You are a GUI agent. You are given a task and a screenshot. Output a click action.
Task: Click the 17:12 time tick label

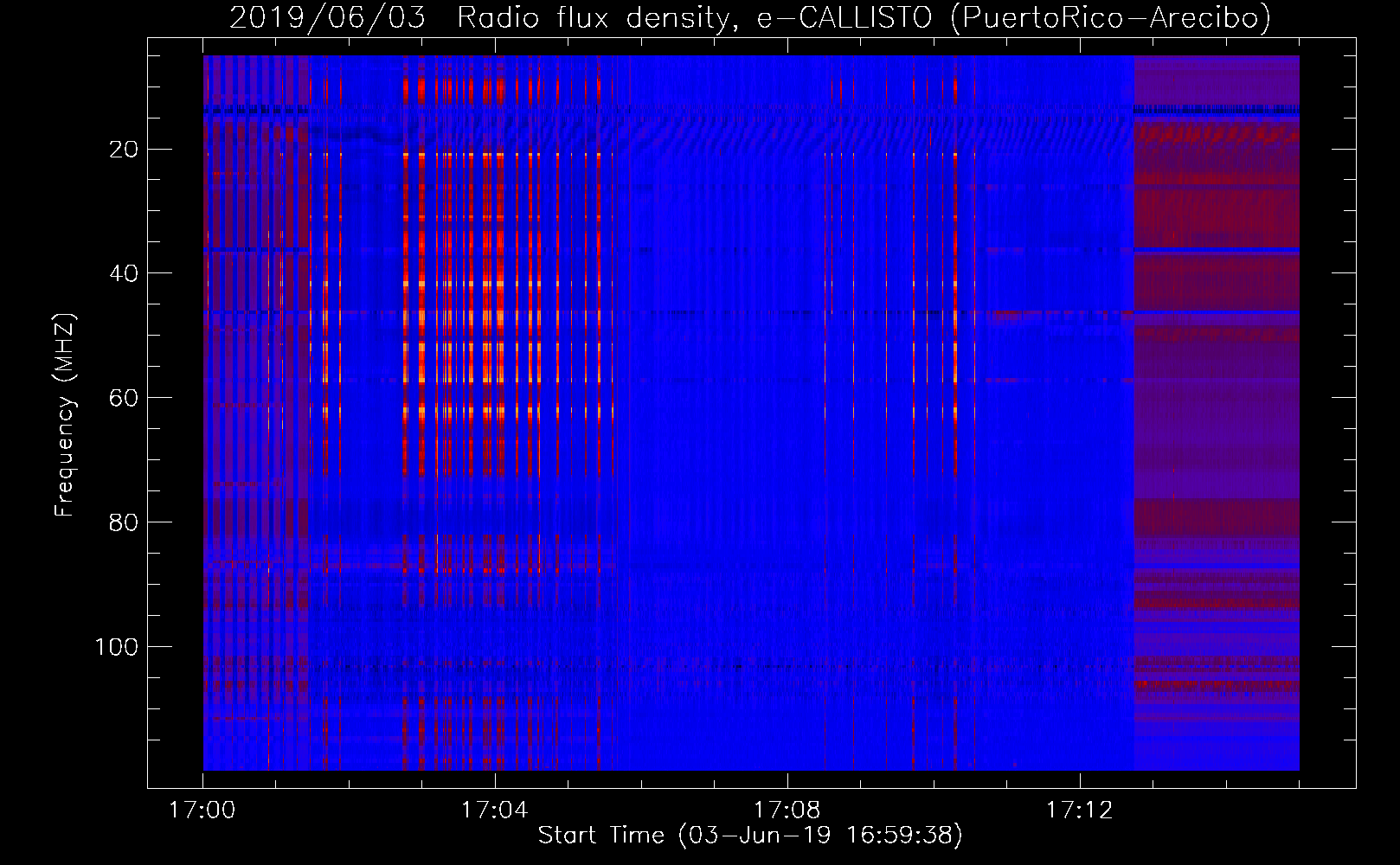1080,811
